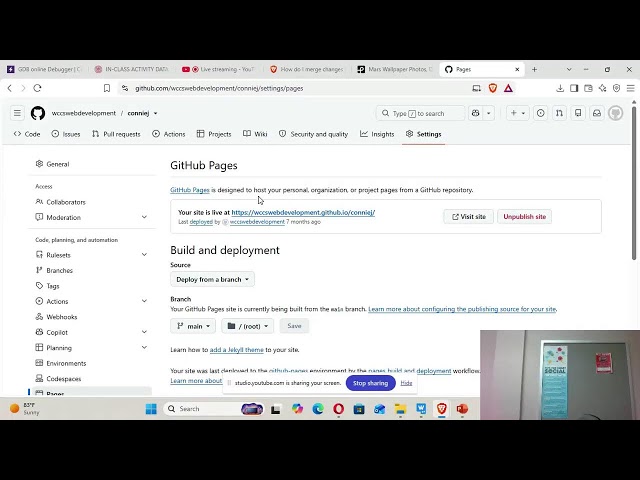Launch Microsoft Edge from the taskbar
Screen dimensions: 640x480
(x=318, y=409)
